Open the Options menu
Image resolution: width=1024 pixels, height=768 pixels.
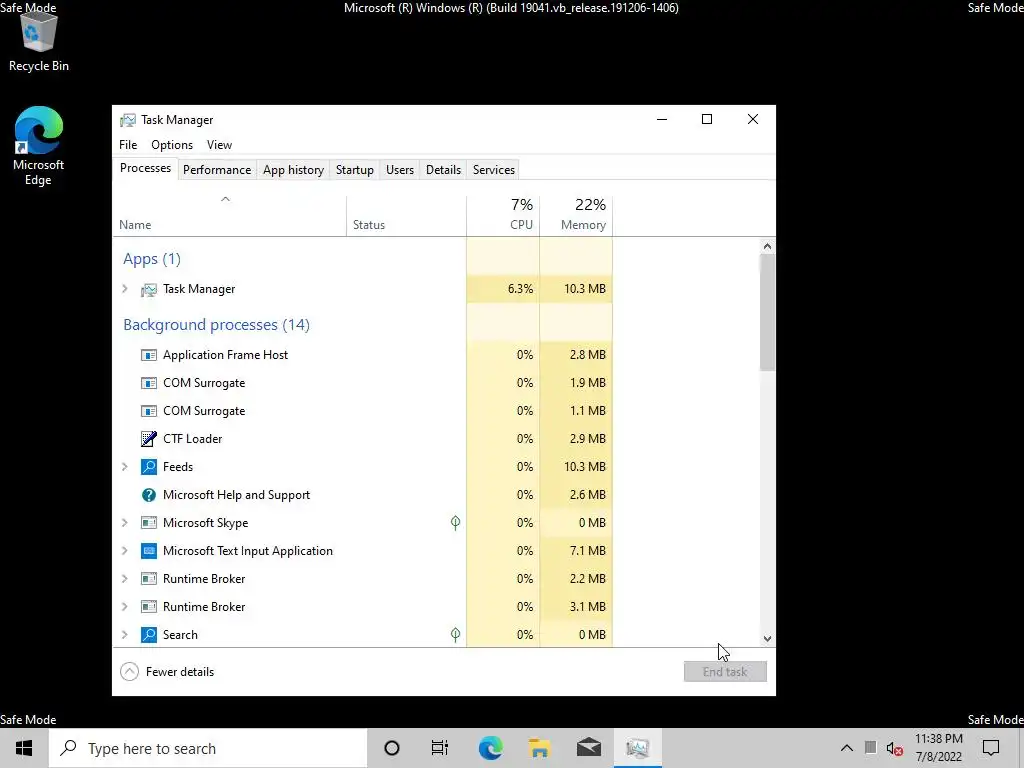coord(172,145)
